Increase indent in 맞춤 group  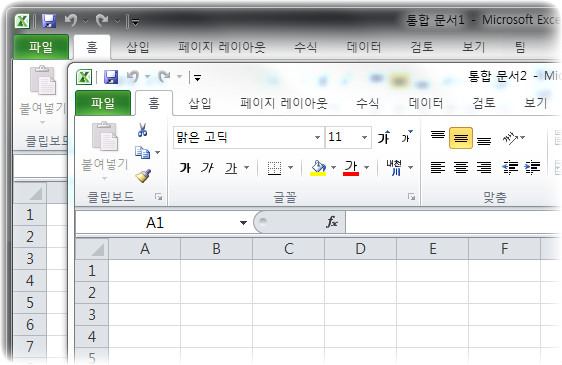532,167
